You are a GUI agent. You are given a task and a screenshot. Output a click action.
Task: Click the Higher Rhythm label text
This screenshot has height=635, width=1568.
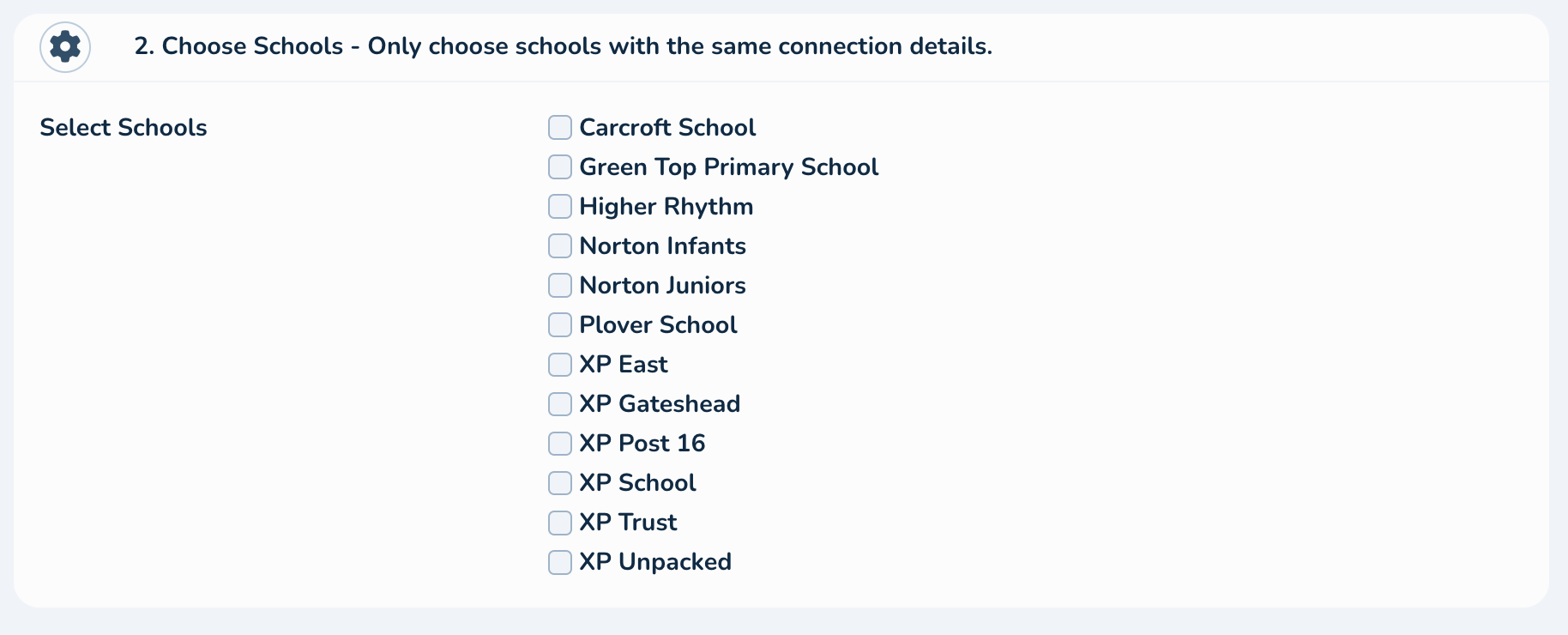(x=666, y=207)
